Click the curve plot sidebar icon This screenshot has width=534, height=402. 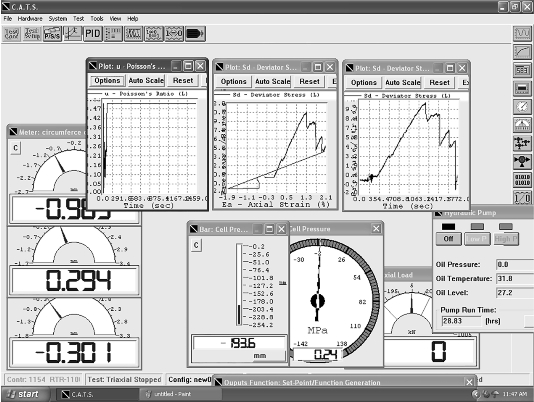[x=522, y=52]
